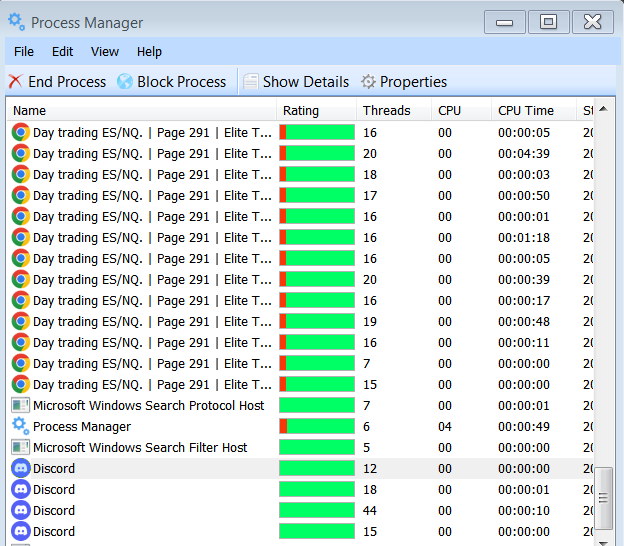Image resolution: width=624 pixels, height=546 pixels.
Task: Select the Microsoft Windows Search Filter Host name
Action: [x=140, y=447]
